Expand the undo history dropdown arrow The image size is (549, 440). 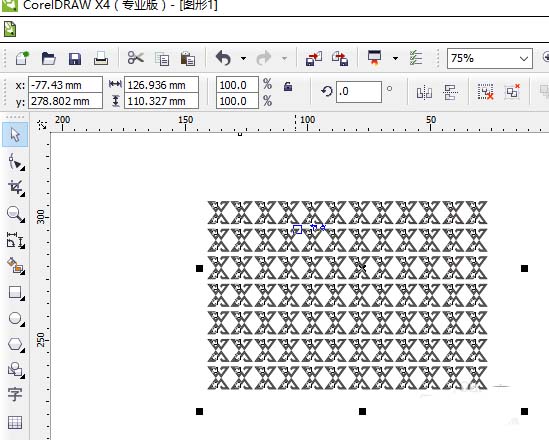(x=243, y=58)
